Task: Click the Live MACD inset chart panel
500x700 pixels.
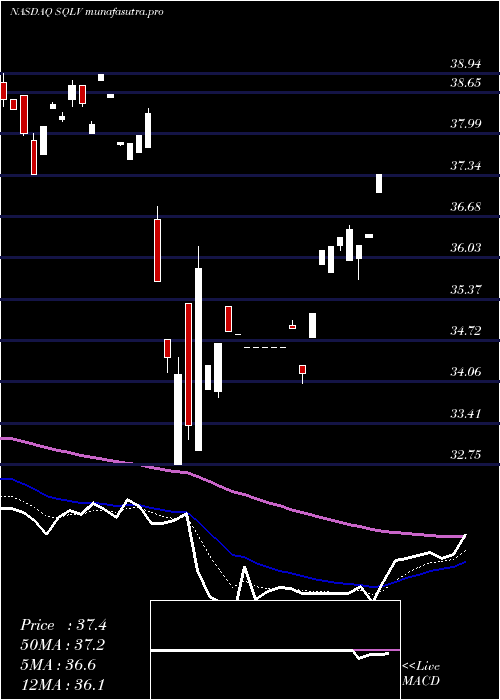Action: [x=275, y=650]
